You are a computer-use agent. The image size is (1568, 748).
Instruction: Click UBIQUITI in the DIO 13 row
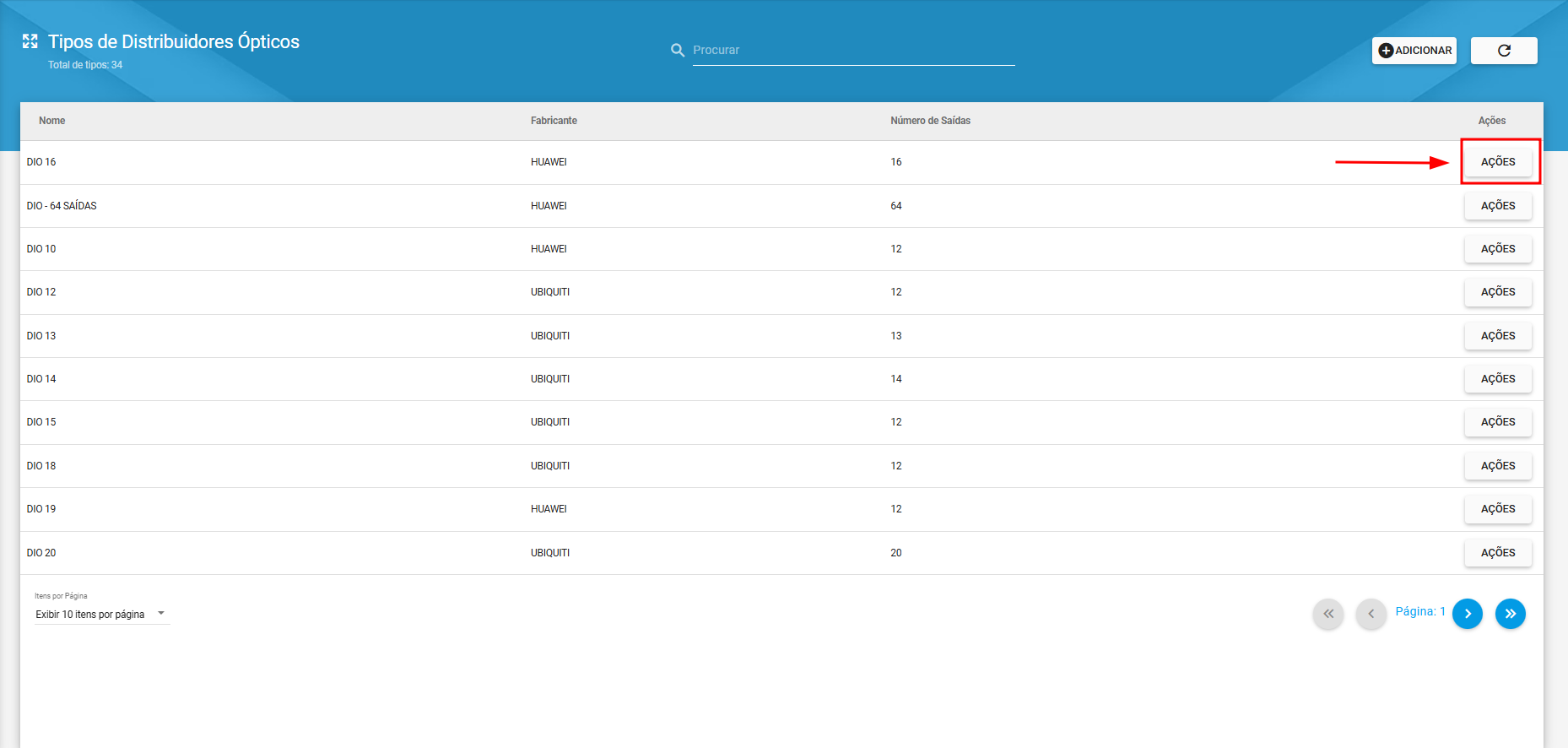pos(550,336)
